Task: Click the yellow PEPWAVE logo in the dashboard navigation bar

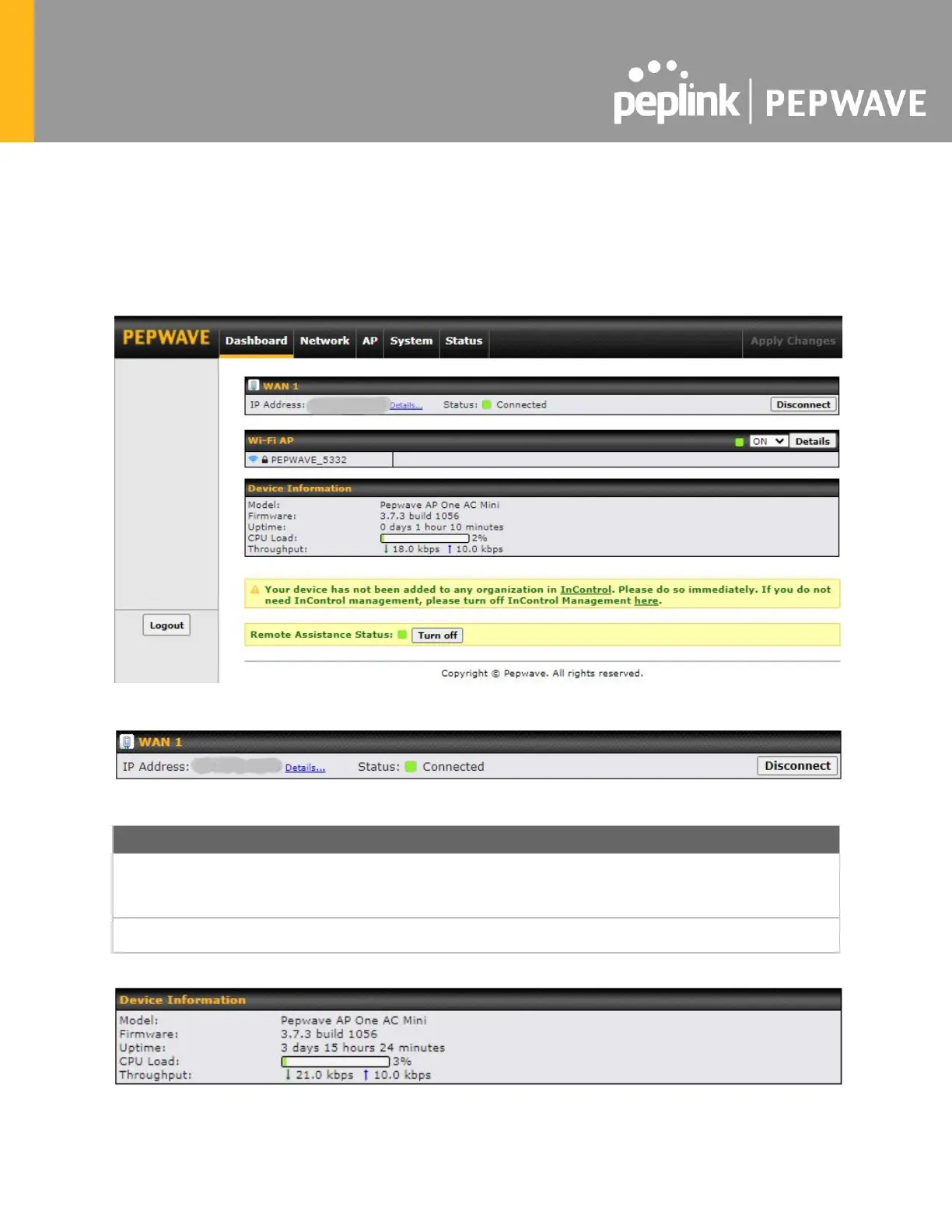Action: [166, 338]
